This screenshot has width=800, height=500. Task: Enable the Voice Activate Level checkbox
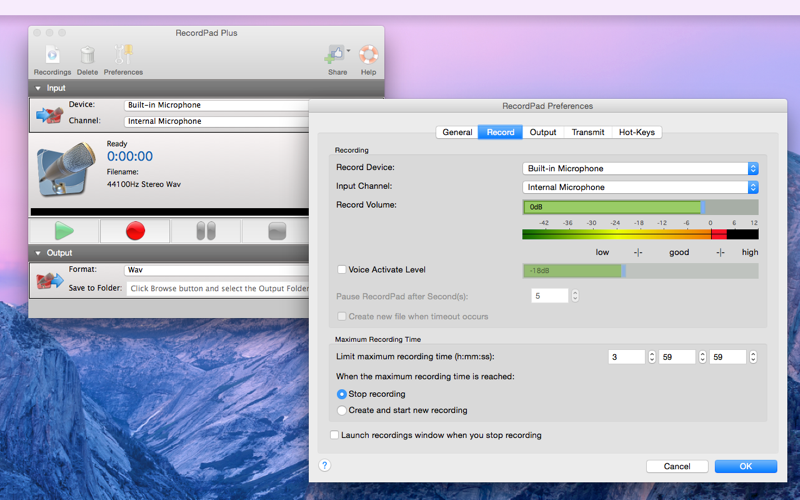342,269
